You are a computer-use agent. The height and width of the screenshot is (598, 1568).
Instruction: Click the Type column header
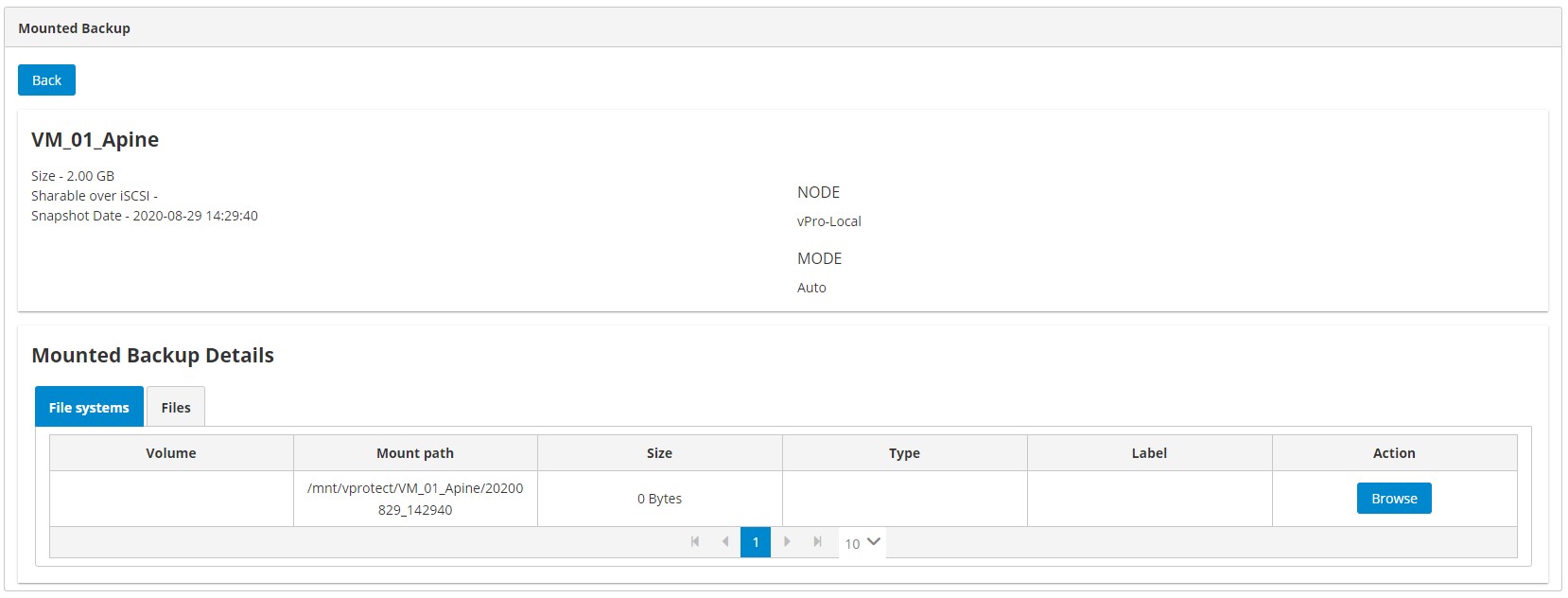904,453
